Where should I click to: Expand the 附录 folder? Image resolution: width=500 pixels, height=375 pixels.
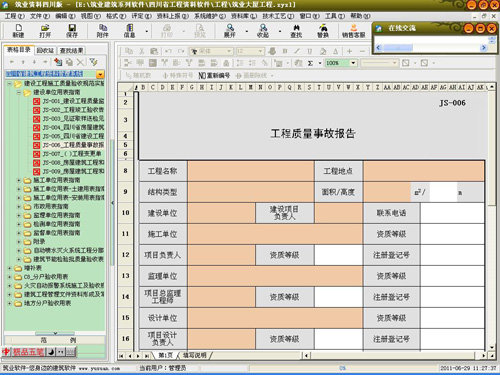click(19, 242)
